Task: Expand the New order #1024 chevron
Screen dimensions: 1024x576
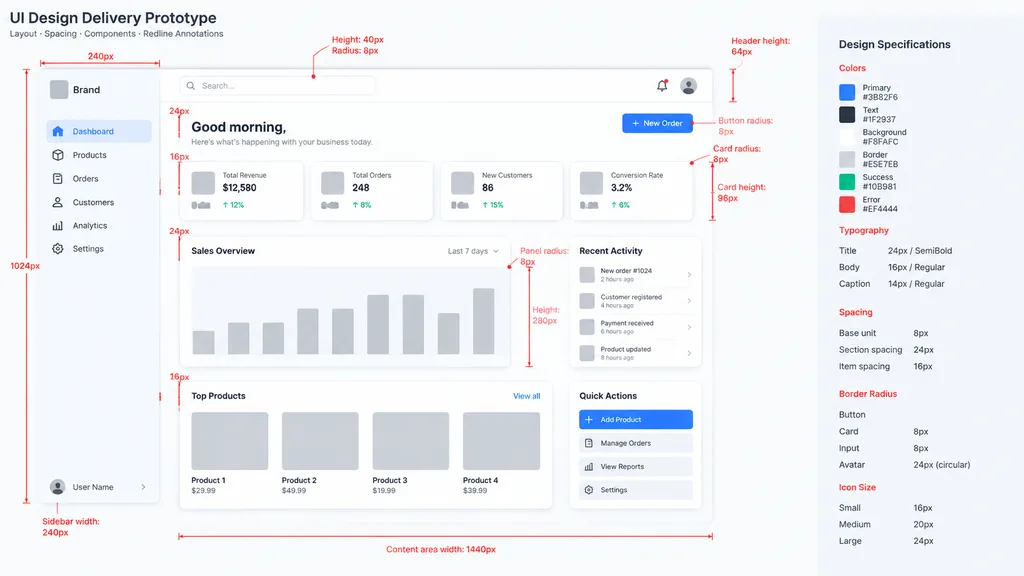Action: tap(689, 275)
